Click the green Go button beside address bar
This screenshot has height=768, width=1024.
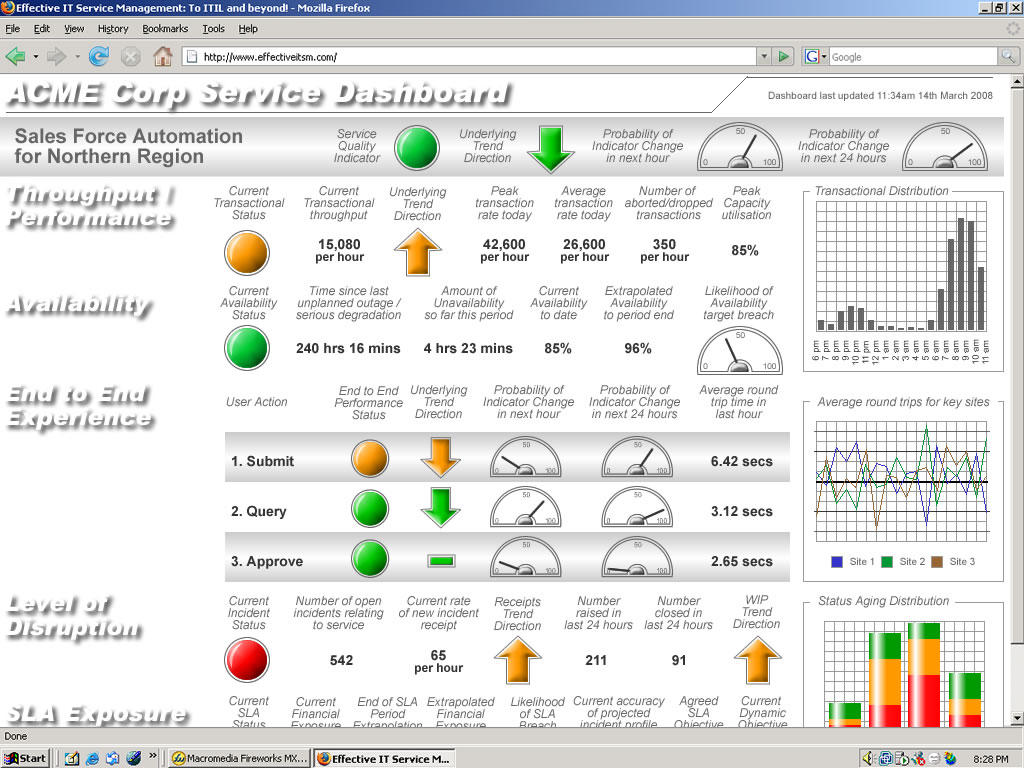[x=785, y=57]
